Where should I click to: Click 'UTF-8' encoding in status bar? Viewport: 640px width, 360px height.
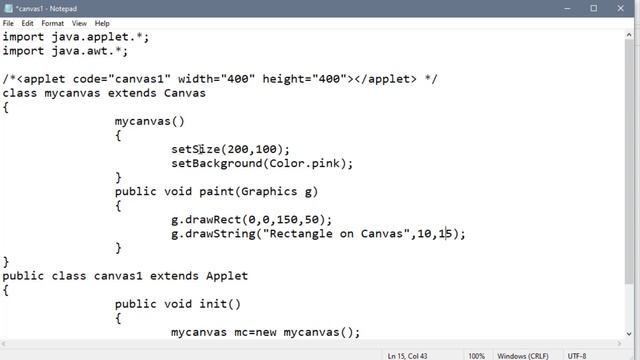577,356
